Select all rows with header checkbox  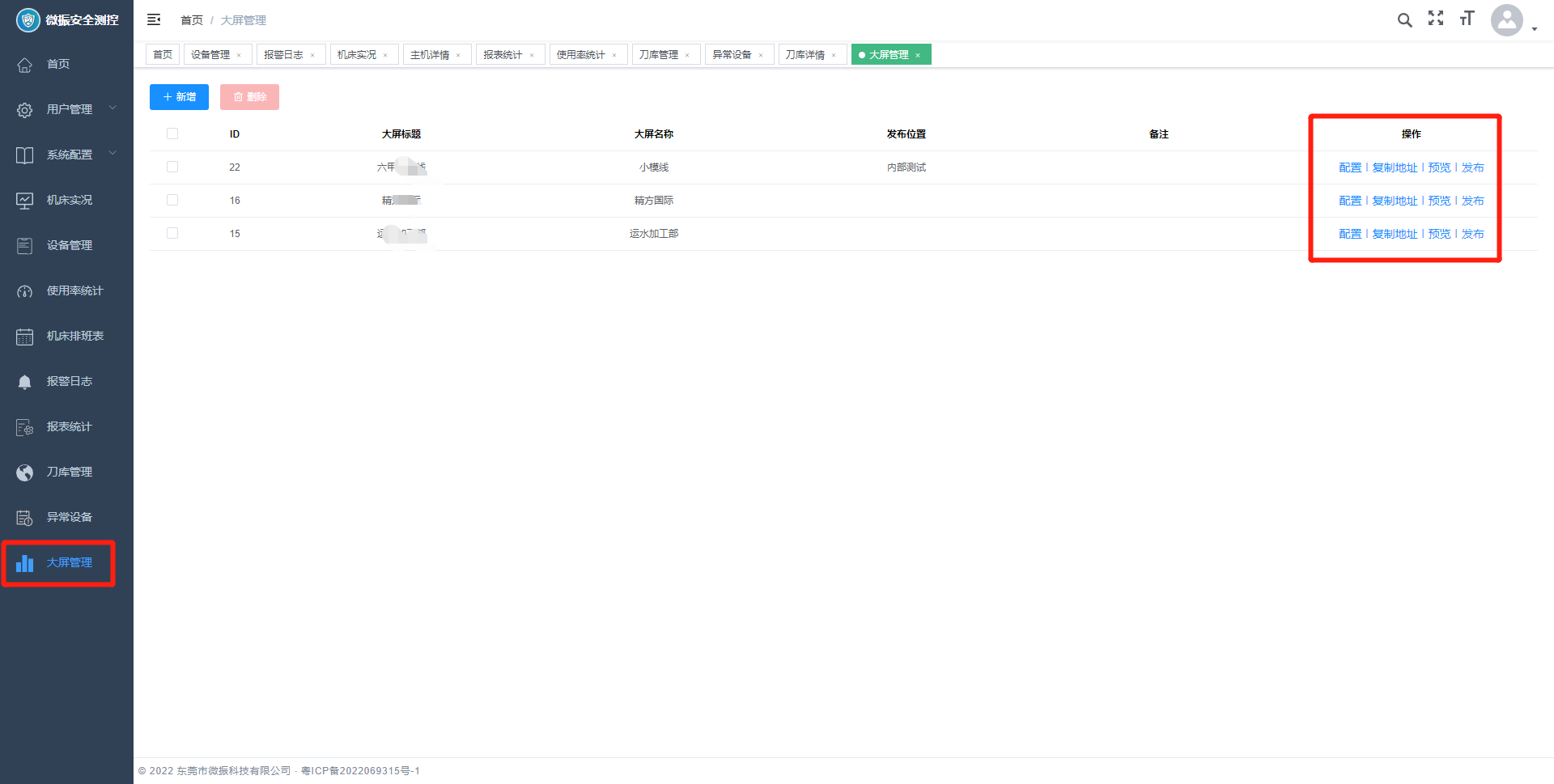172,133
